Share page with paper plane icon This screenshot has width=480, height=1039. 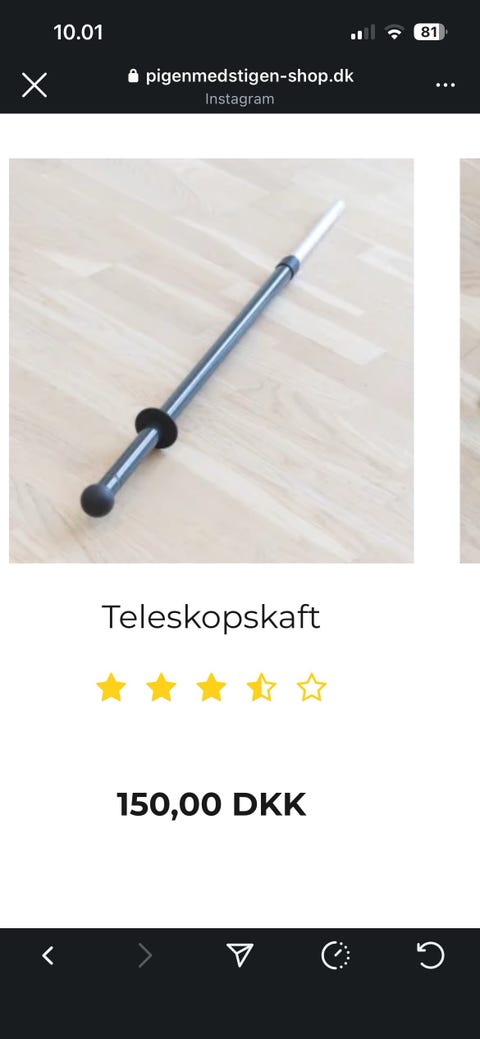[x=240, y=955]
